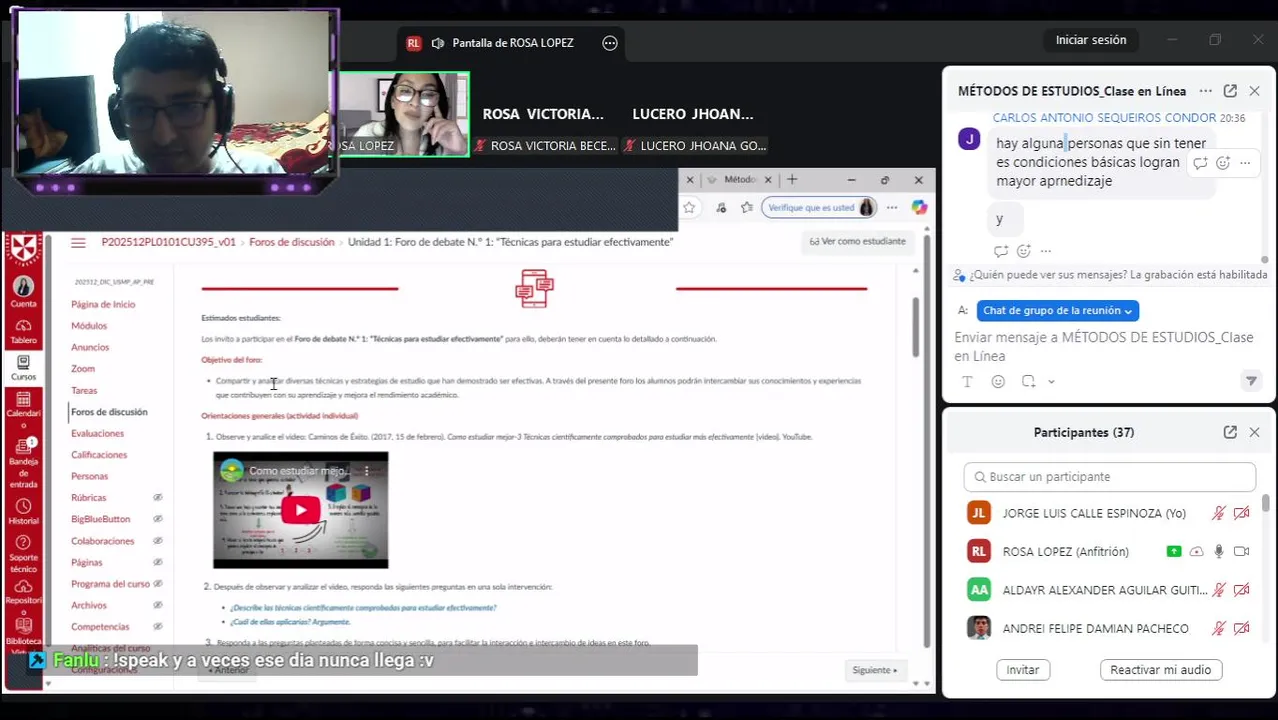Add emoji reaction to Carlos's message
Screen dimensions: 1278x720
pos(1223,163)
